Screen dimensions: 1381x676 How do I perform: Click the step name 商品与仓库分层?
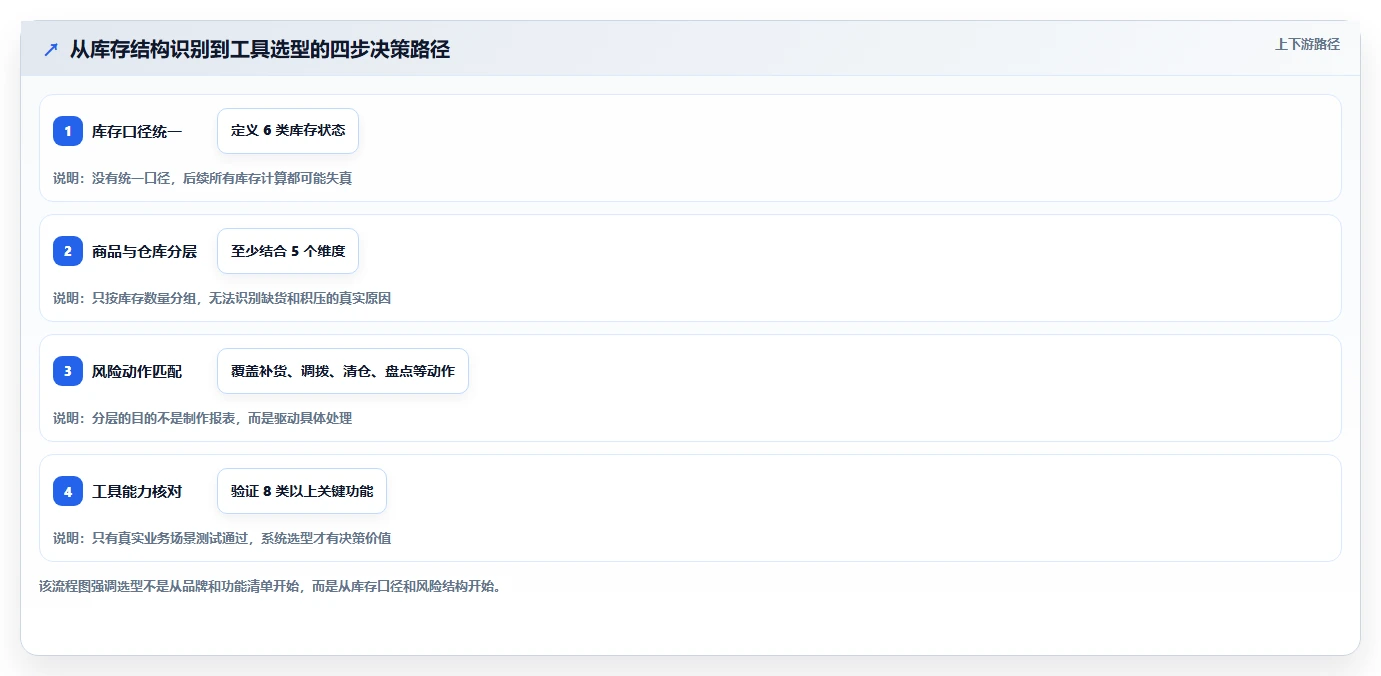click(x=144, y=251)
